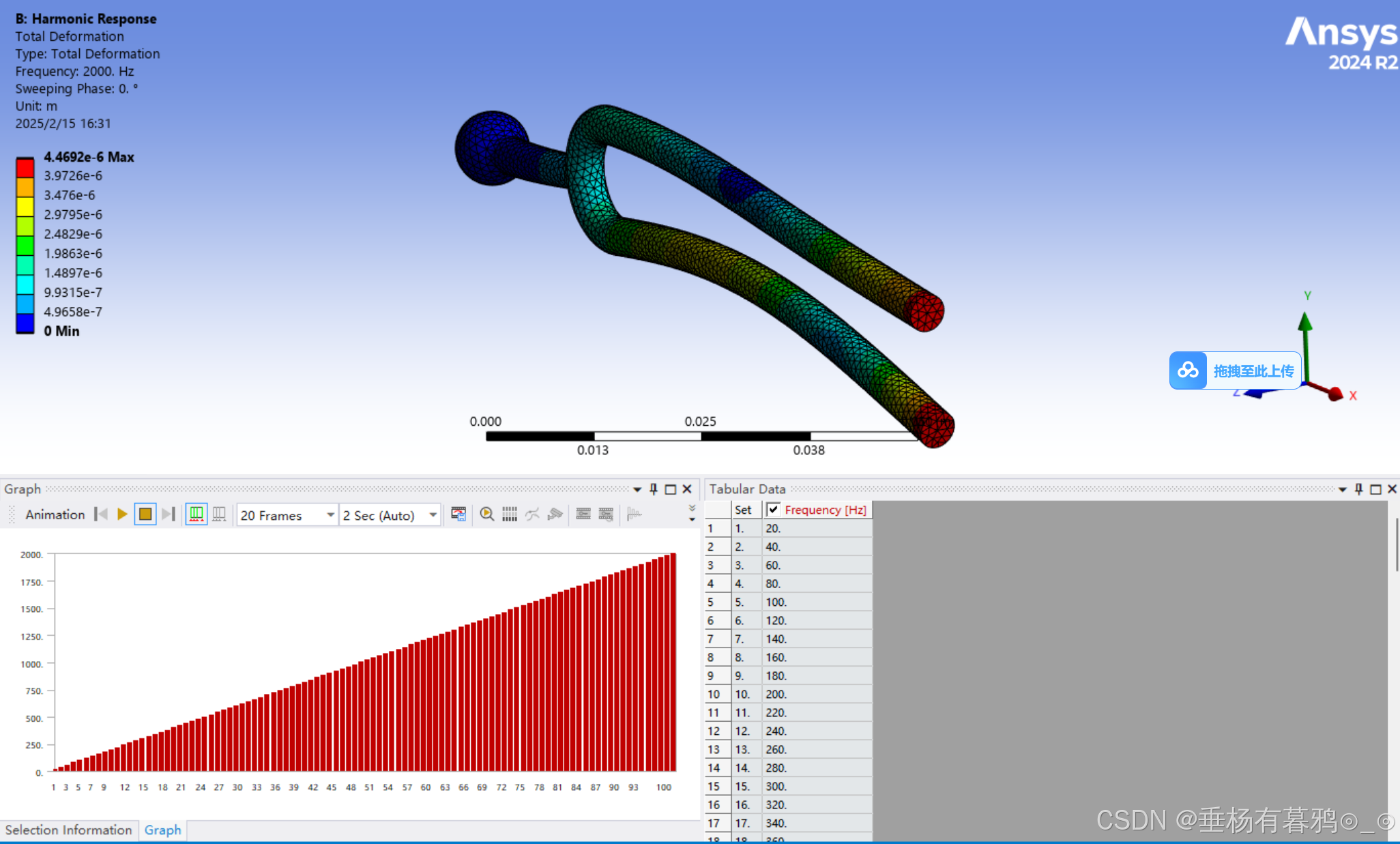1400x844 pixels.
Task: Select distributed animation mode icon
Action: coord(196,514)
